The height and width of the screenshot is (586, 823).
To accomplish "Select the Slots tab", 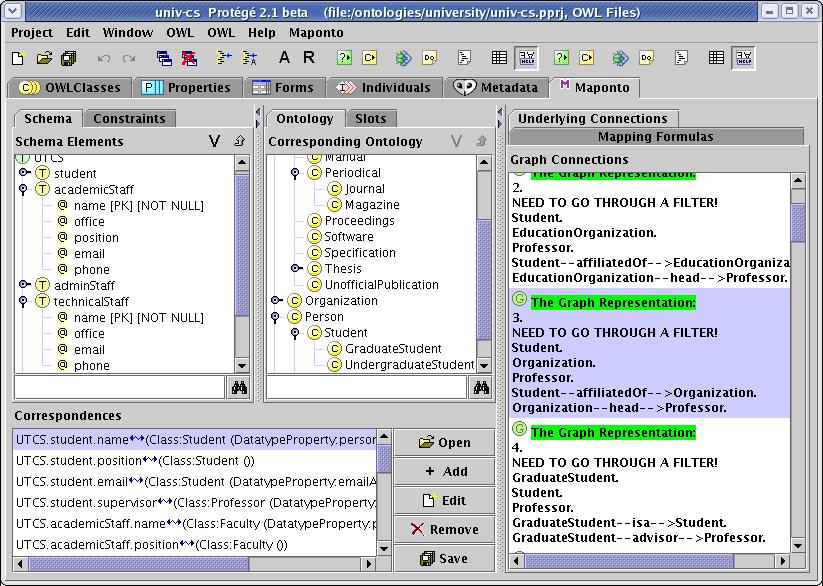I will 371,119.
